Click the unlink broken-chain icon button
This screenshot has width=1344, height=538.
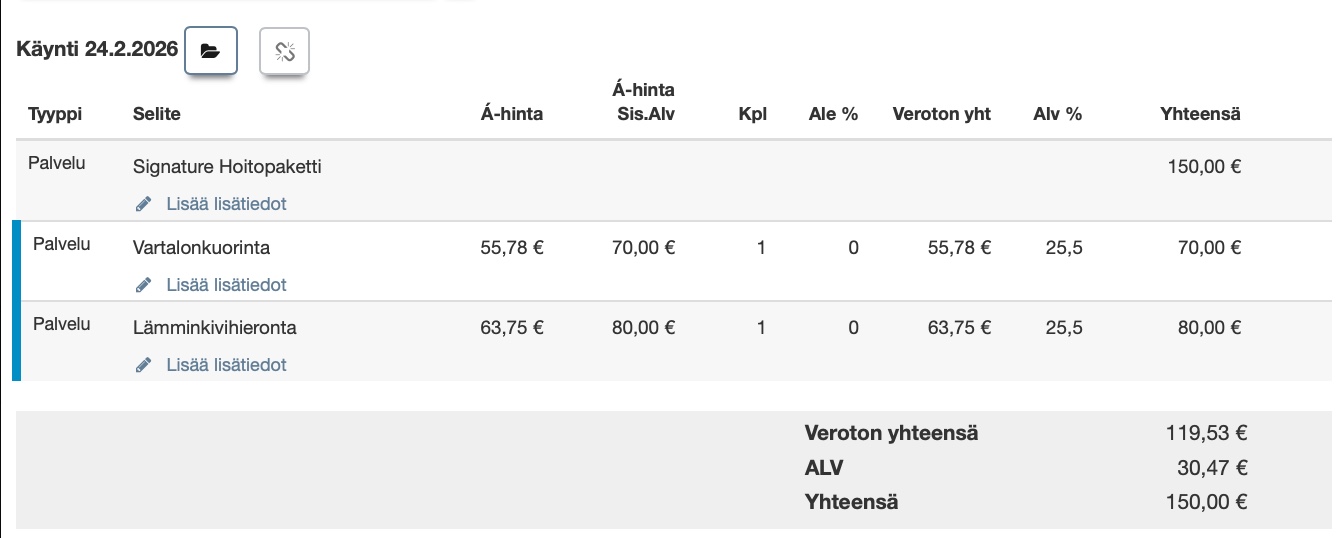(x=285, y=51)
